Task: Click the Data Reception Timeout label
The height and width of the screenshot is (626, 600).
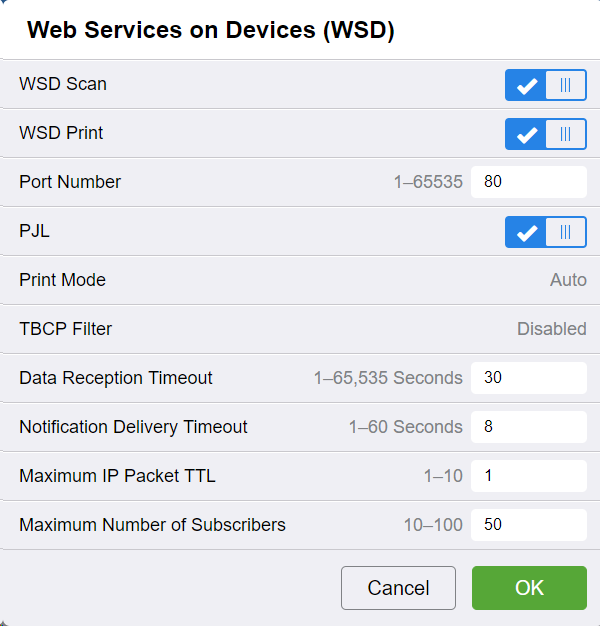Action: point(116,378)
